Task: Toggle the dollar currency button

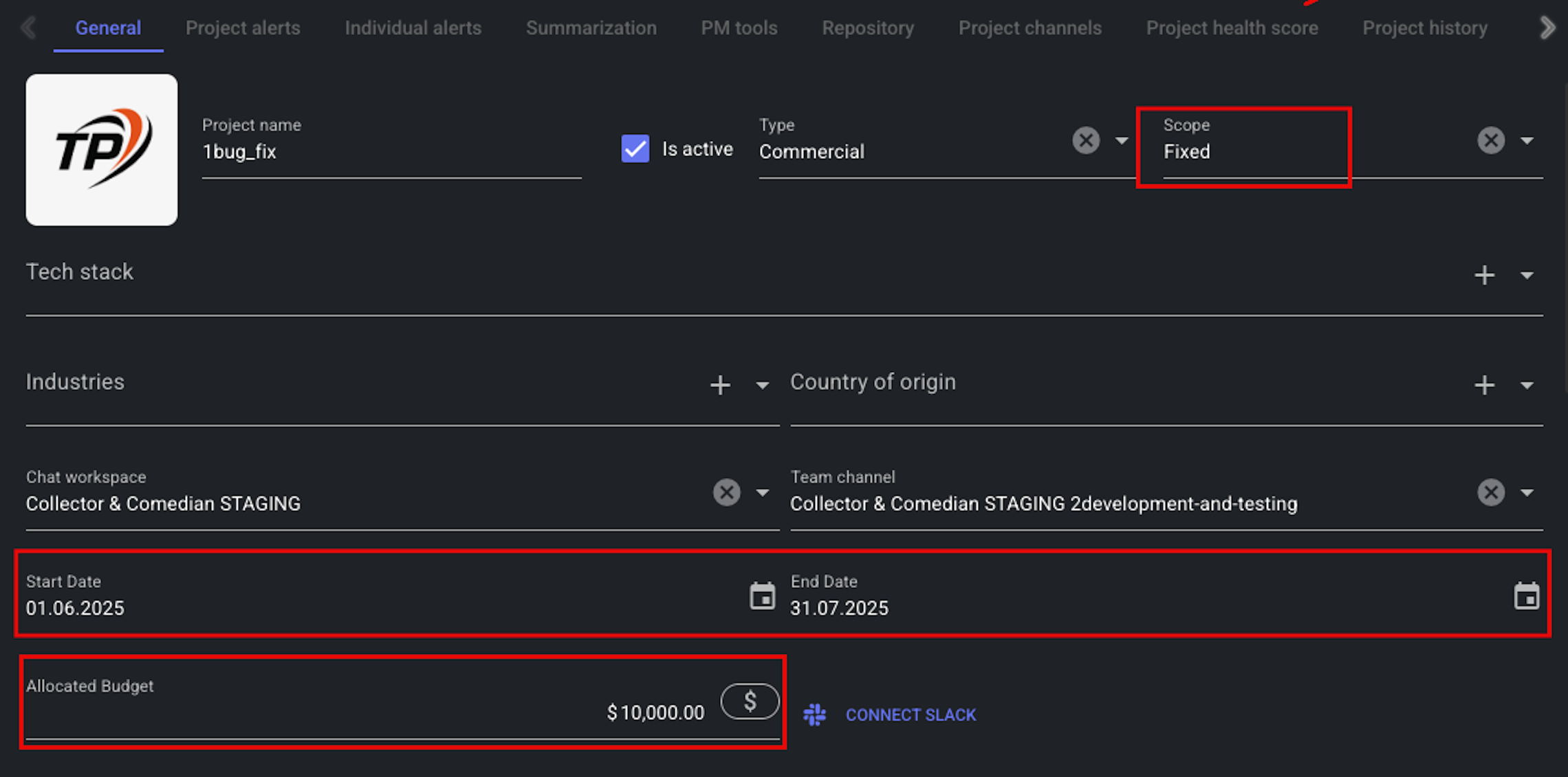Action: click(750, 701)
